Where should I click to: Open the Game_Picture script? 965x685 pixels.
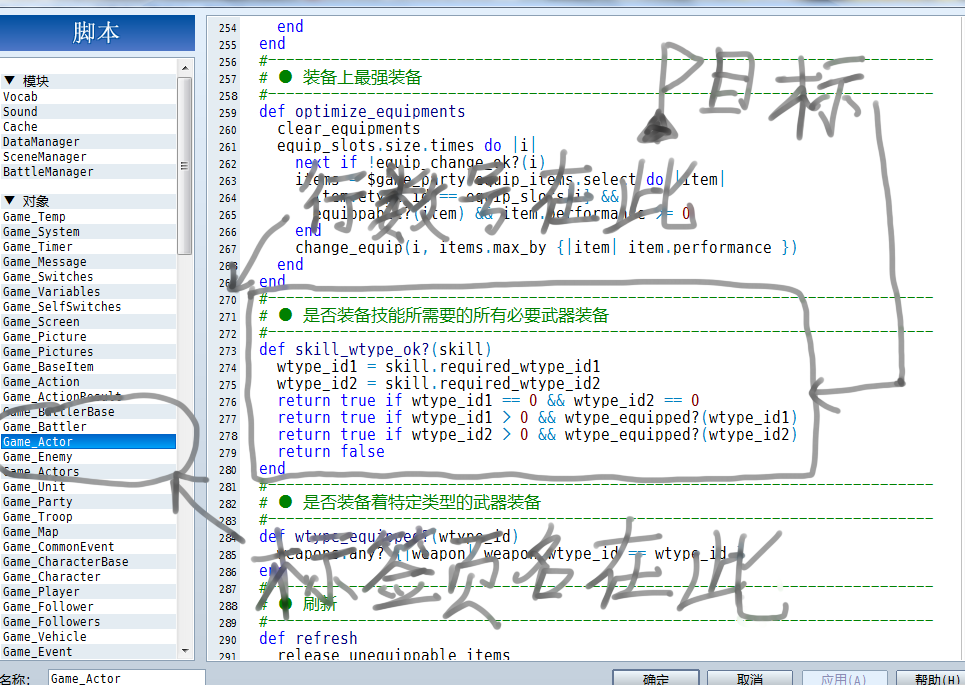click(x=88, y=337)
